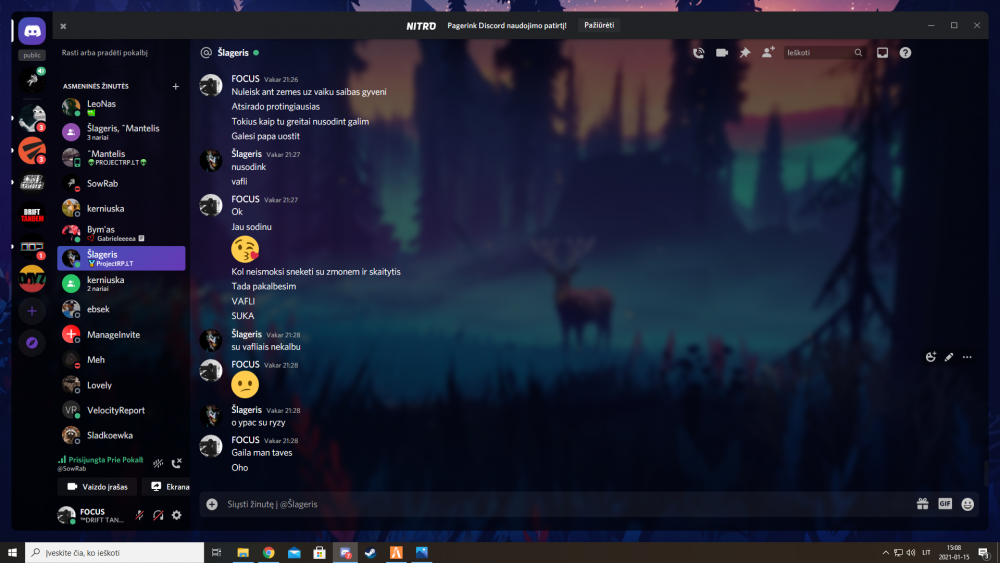
Task: Open the help question mark icon
Action: [905, 52]
